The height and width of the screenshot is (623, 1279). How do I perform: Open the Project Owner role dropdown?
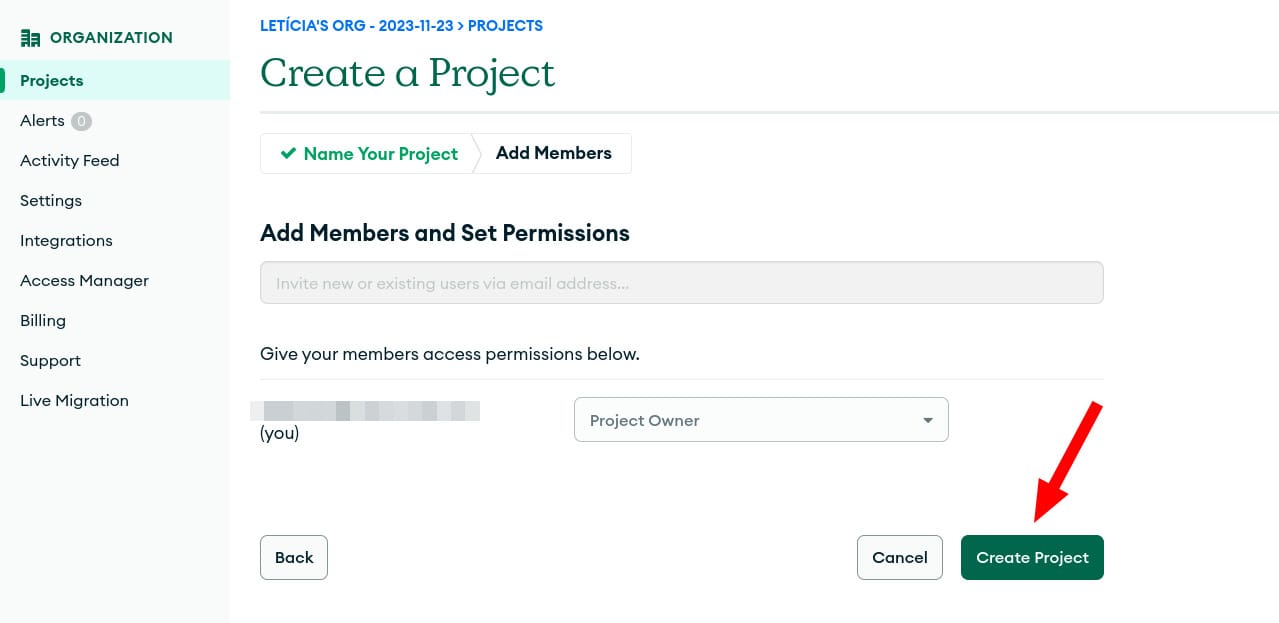760,420
